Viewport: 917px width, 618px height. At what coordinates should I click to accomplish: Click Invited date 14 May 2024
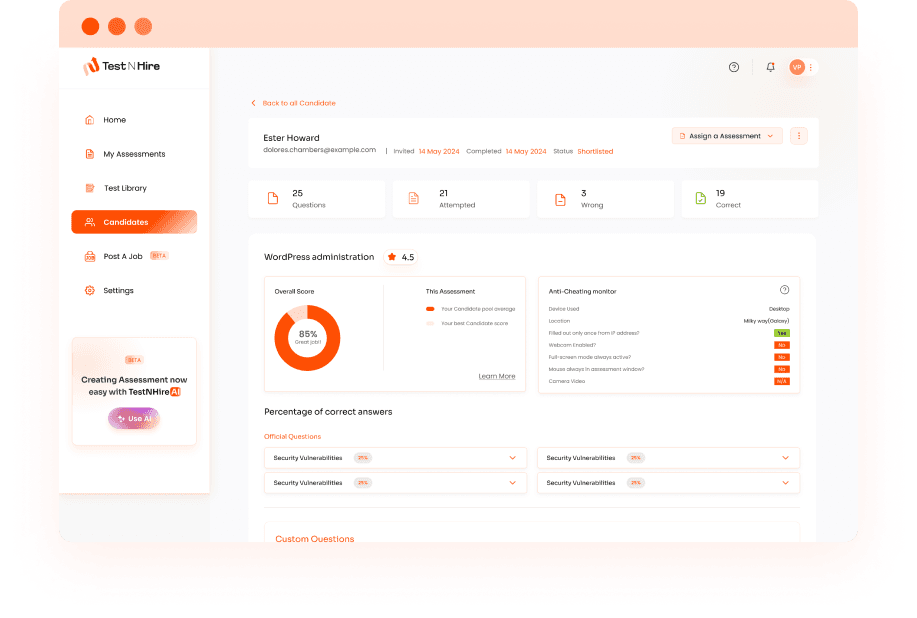pos(439,151)
